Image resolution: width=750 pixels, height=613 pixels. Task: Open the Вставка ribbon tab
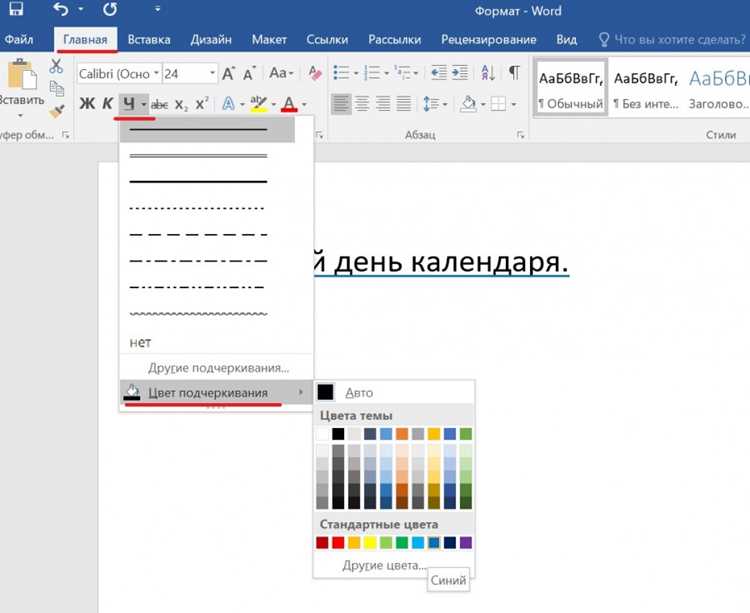pyautogui.click(x=149, y=39)
